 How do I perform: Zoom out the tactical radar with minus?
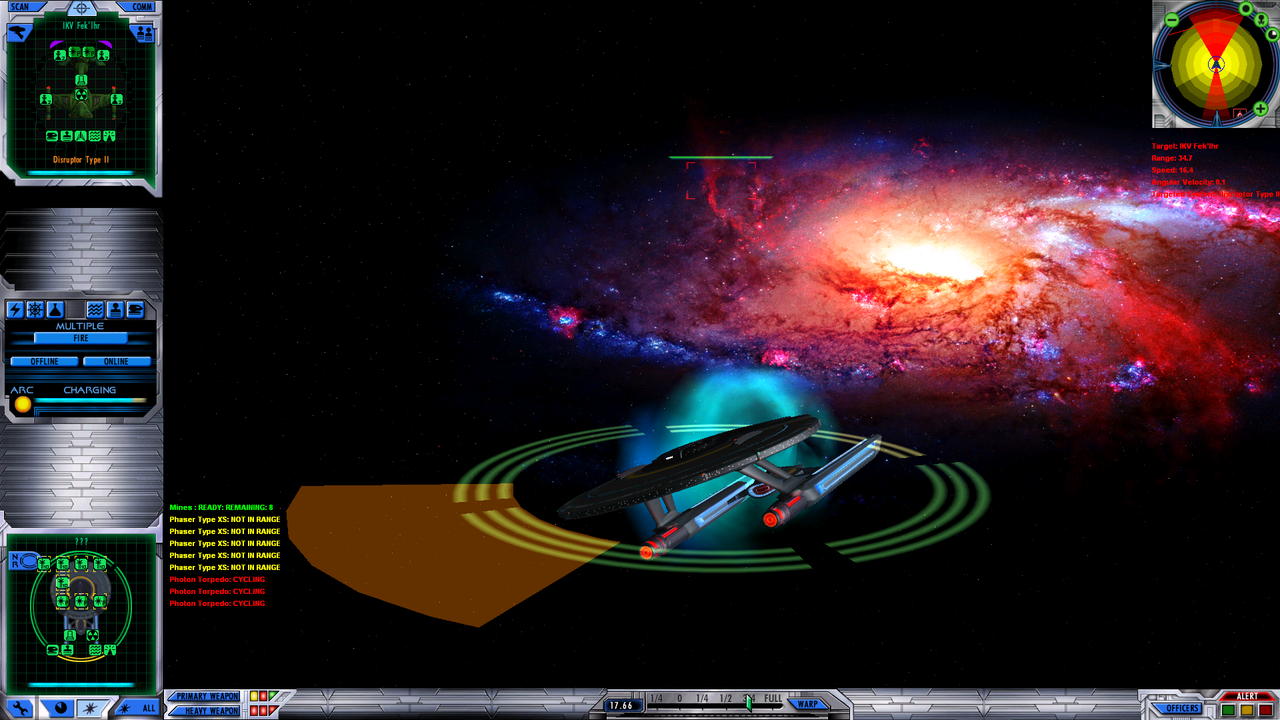click(1172, 20)
